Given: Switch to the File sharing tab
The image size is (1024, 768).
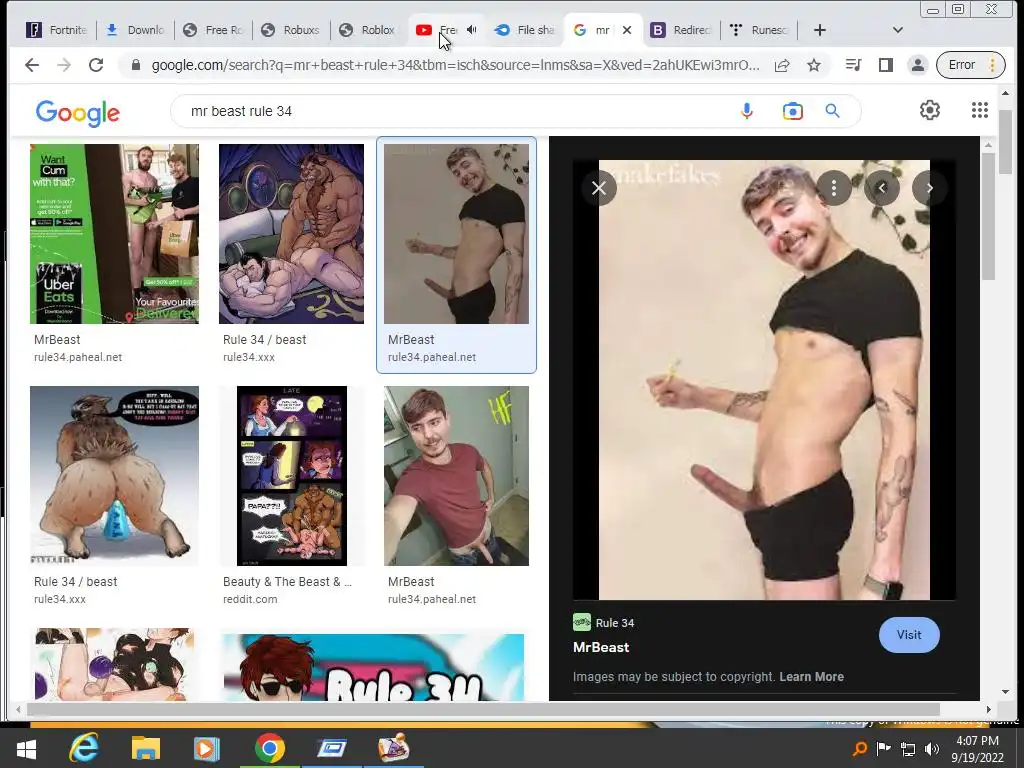Looking at the screenshot, I should (x=524, y=30).
